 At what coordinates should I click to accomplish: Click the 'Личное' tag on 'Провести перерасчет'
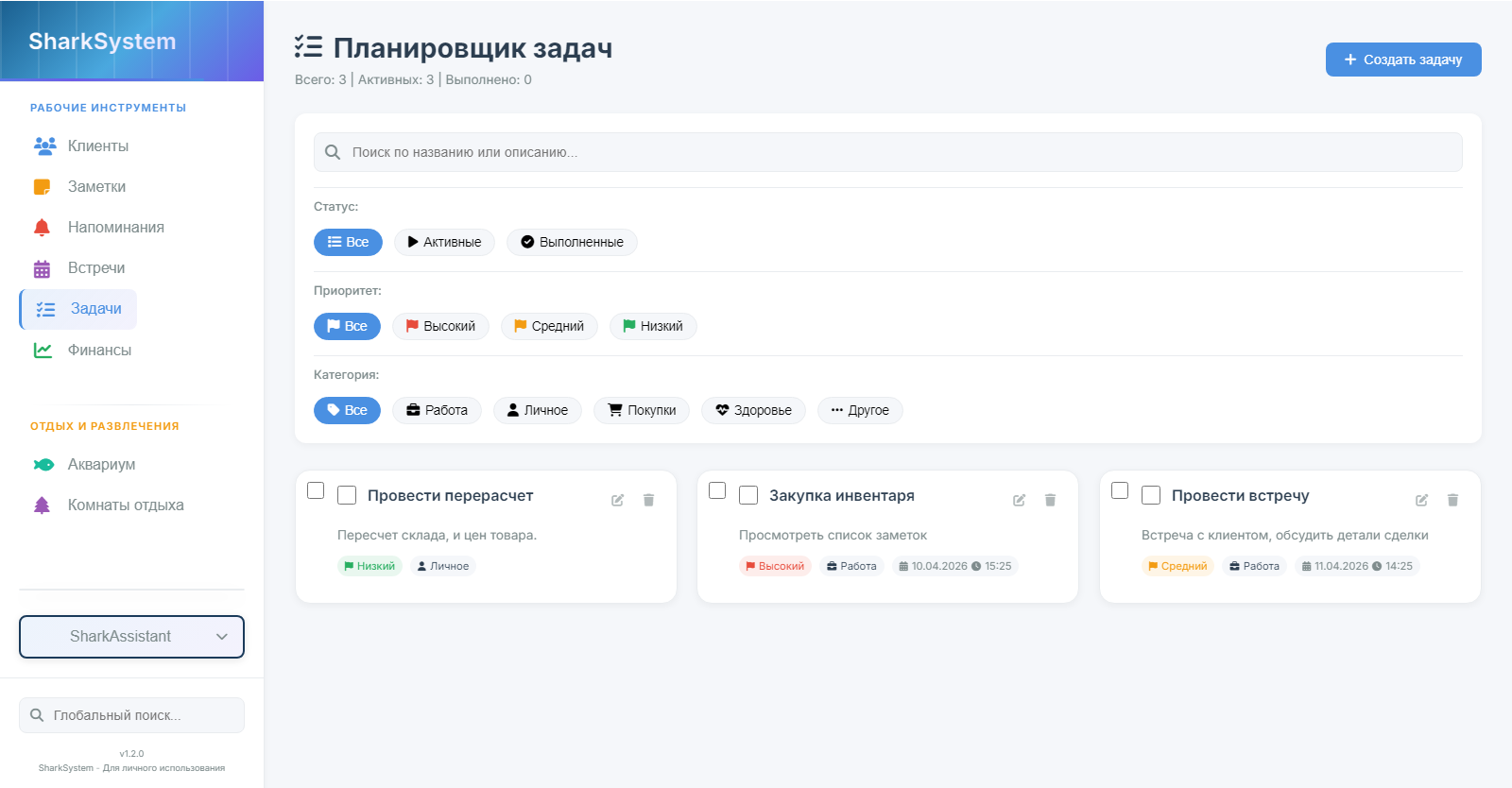(x=443, y=566)
